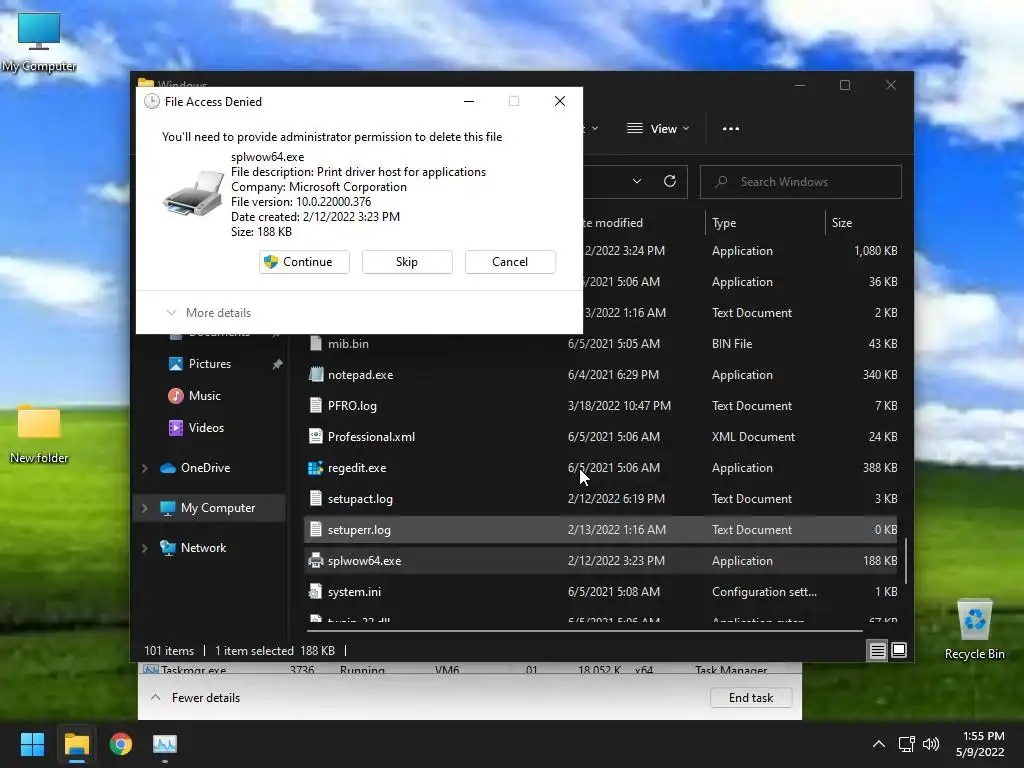Click the Windows Start button

click(x=32, y=744)
